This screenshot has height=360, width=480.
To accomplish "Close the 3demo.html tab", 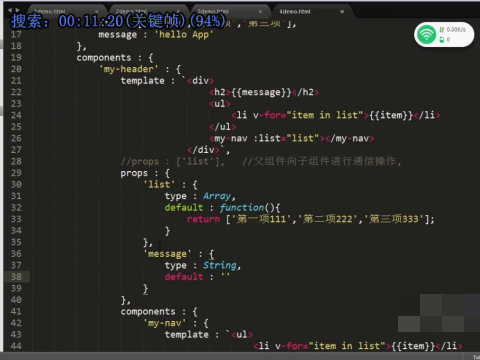I will click(260, 12).
